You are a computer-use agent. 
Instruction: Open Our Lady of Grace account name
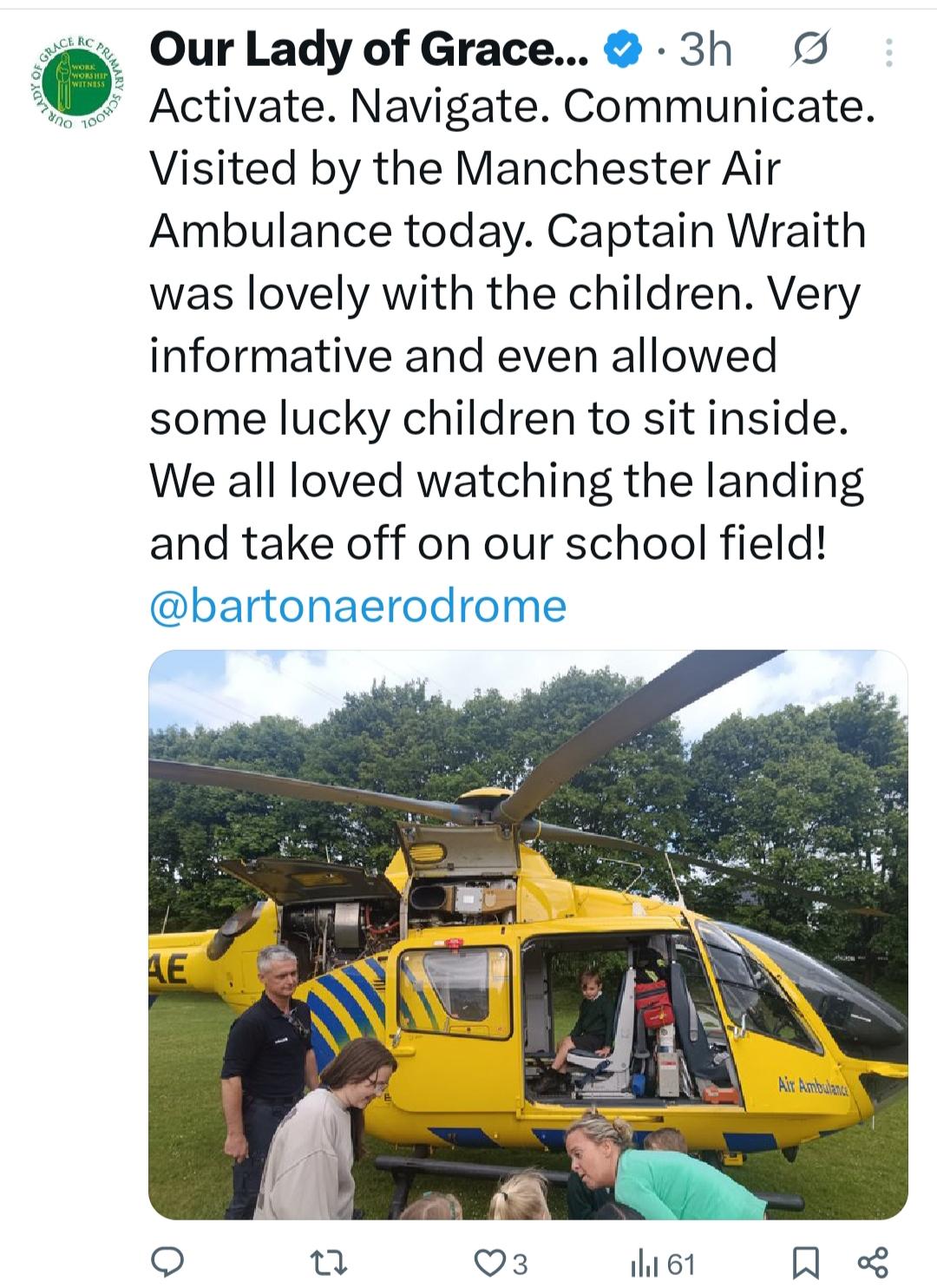click(x=369, y=51)
